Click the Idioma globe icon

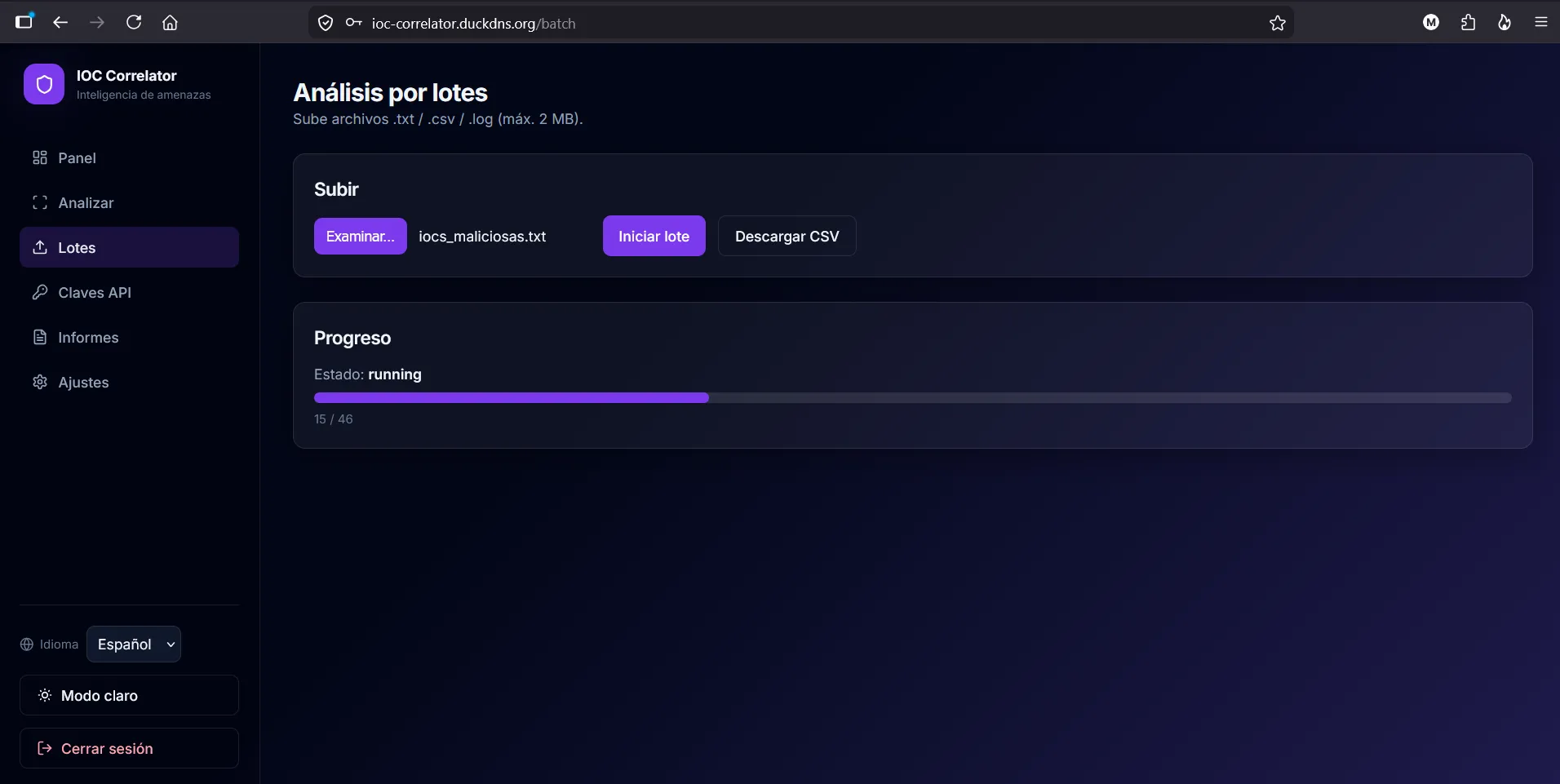pyautogui.click(x=27, y=644)
